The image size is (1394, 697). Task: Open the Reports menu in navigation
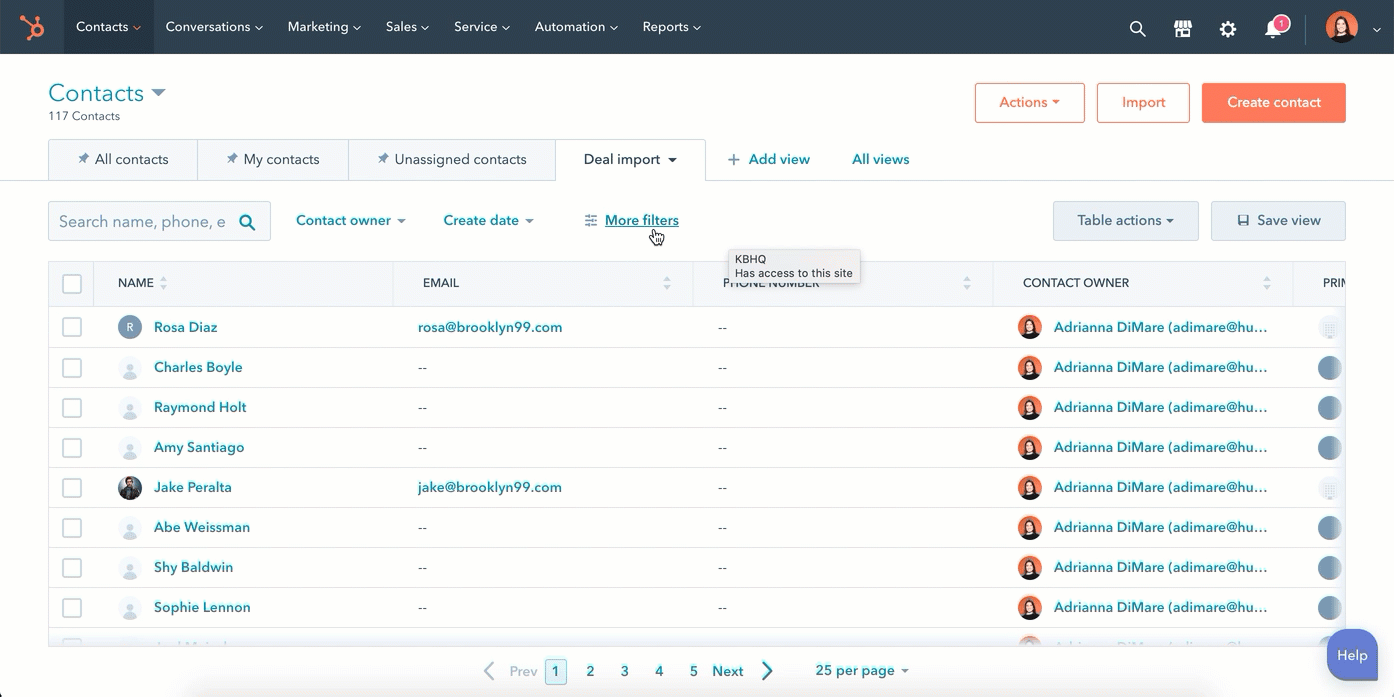pos(672,27)
